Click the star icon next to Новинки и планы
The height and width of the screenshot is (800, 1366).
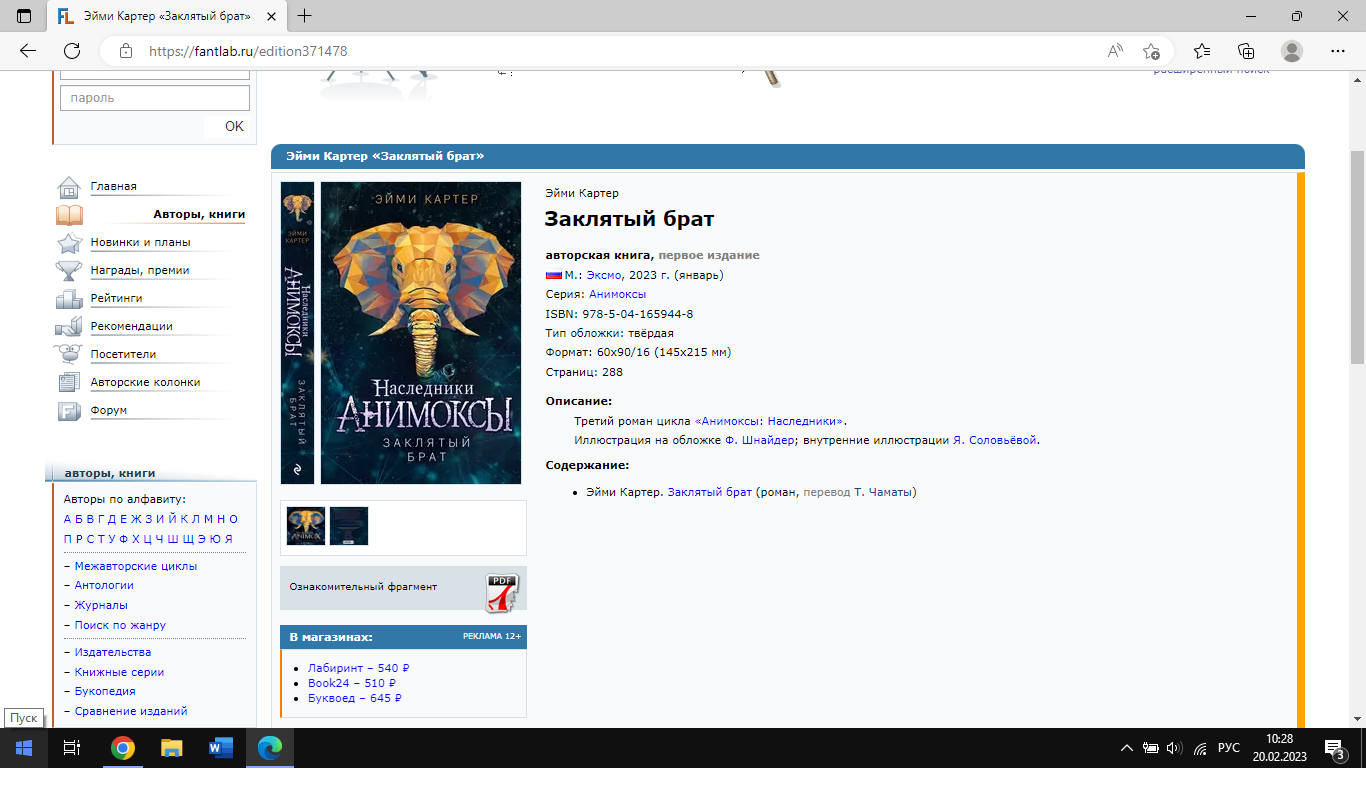pos(69,243)
